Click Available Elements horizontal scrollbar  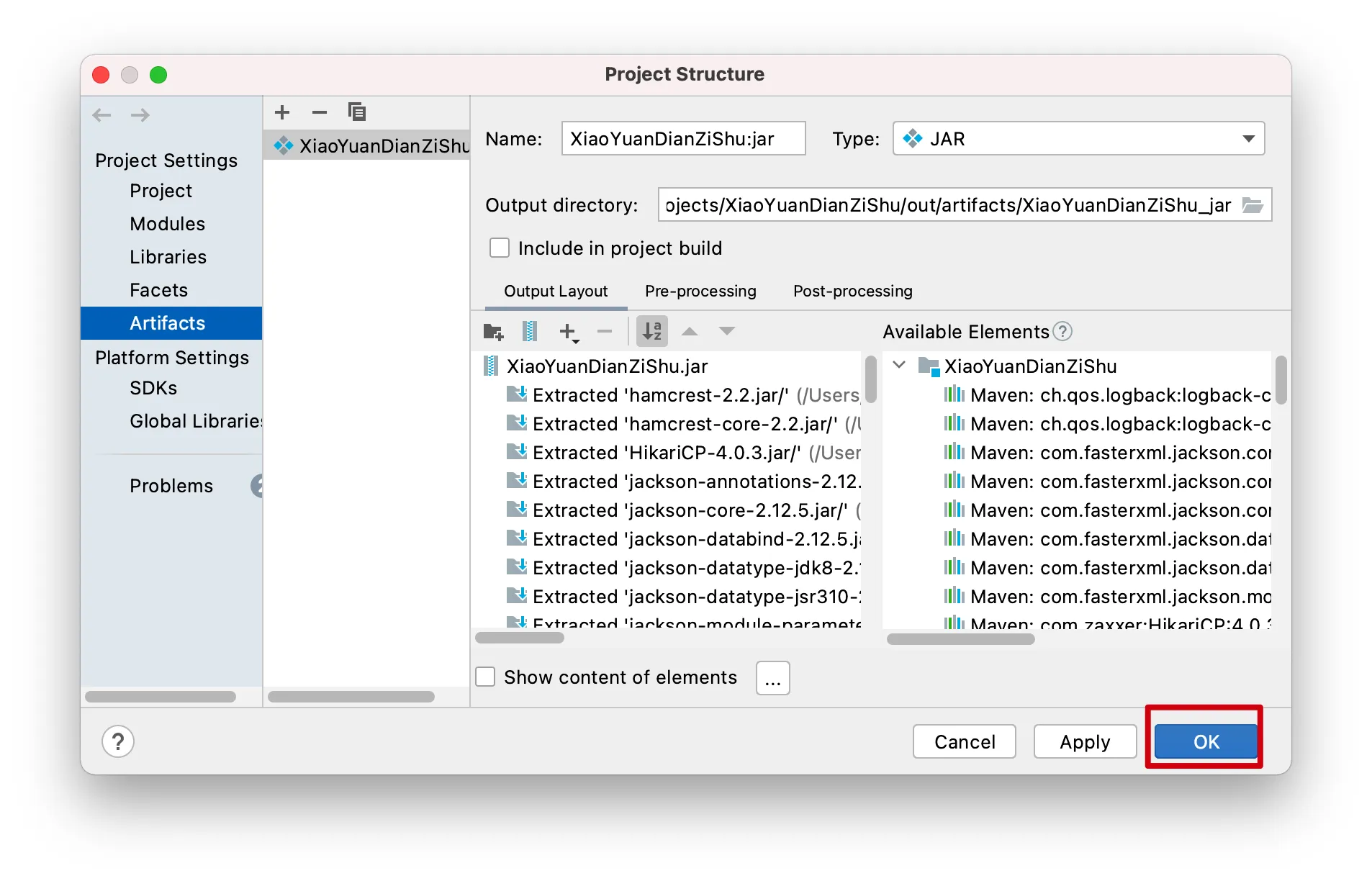[x=961, y=638]
